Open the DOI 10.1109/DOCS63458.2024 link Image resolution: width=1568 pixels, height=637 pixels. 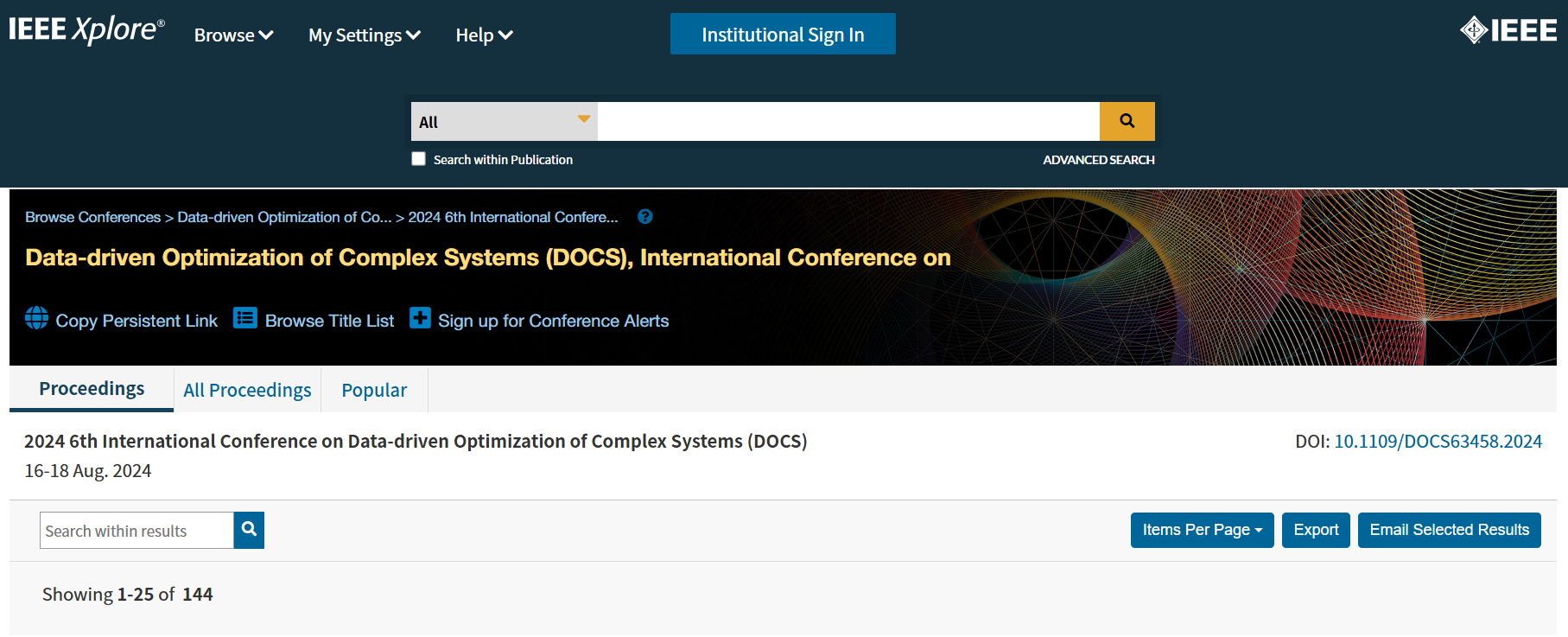[x=1438, y=442]
